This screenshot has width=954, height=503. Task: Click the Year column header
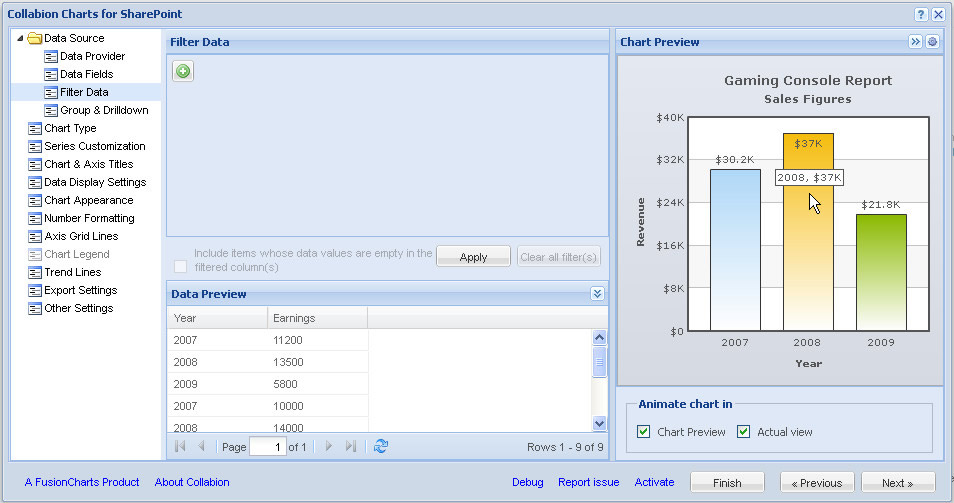coord(217,318)
